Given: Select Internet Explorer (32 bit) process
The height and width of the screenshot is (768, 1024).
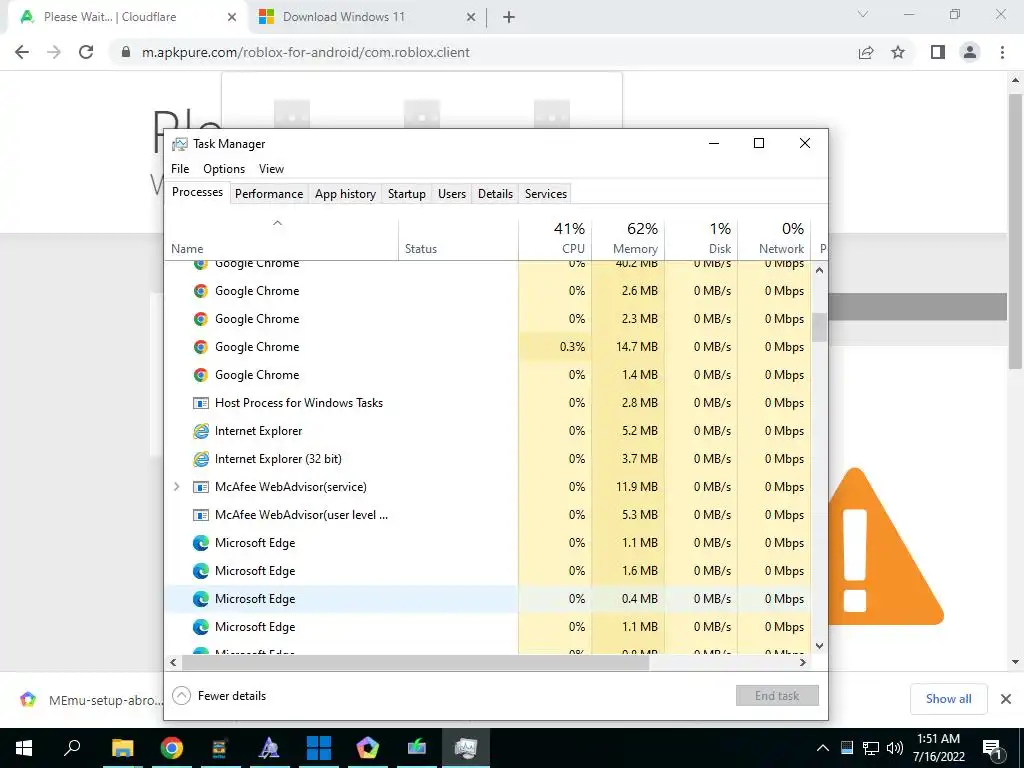Looking at the screenshot, I should point(488,459).
